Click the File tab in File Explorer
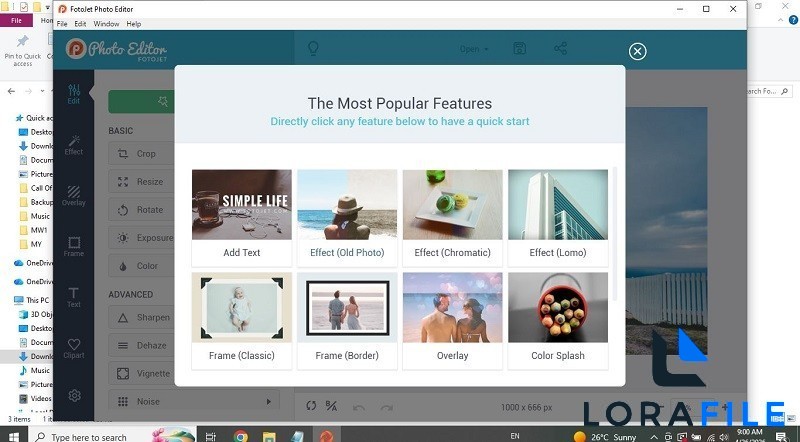800x442 pixels. click(x=16, y=20)
